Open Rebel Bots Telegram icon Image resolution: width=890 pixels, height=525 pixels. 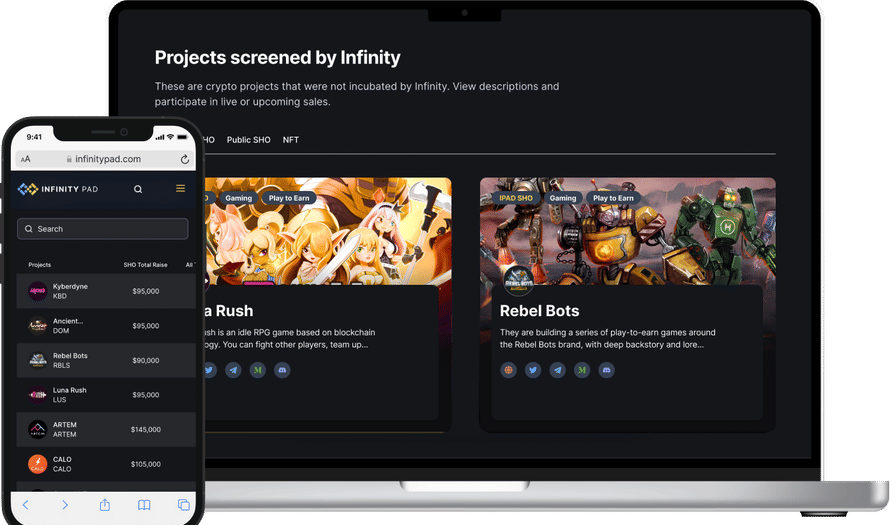coord(557,370)
